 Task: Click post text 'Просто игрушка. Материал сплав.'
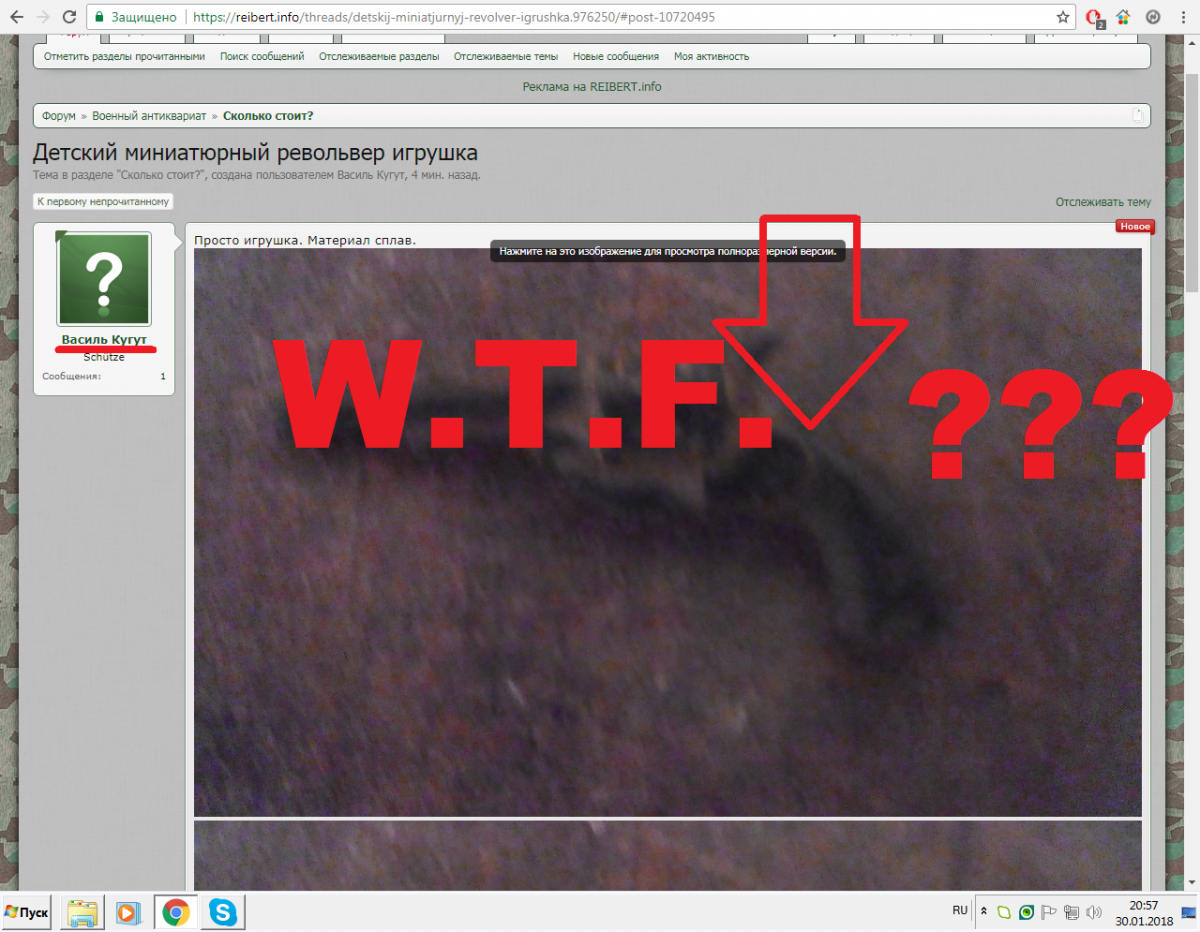tap(305, 240)
